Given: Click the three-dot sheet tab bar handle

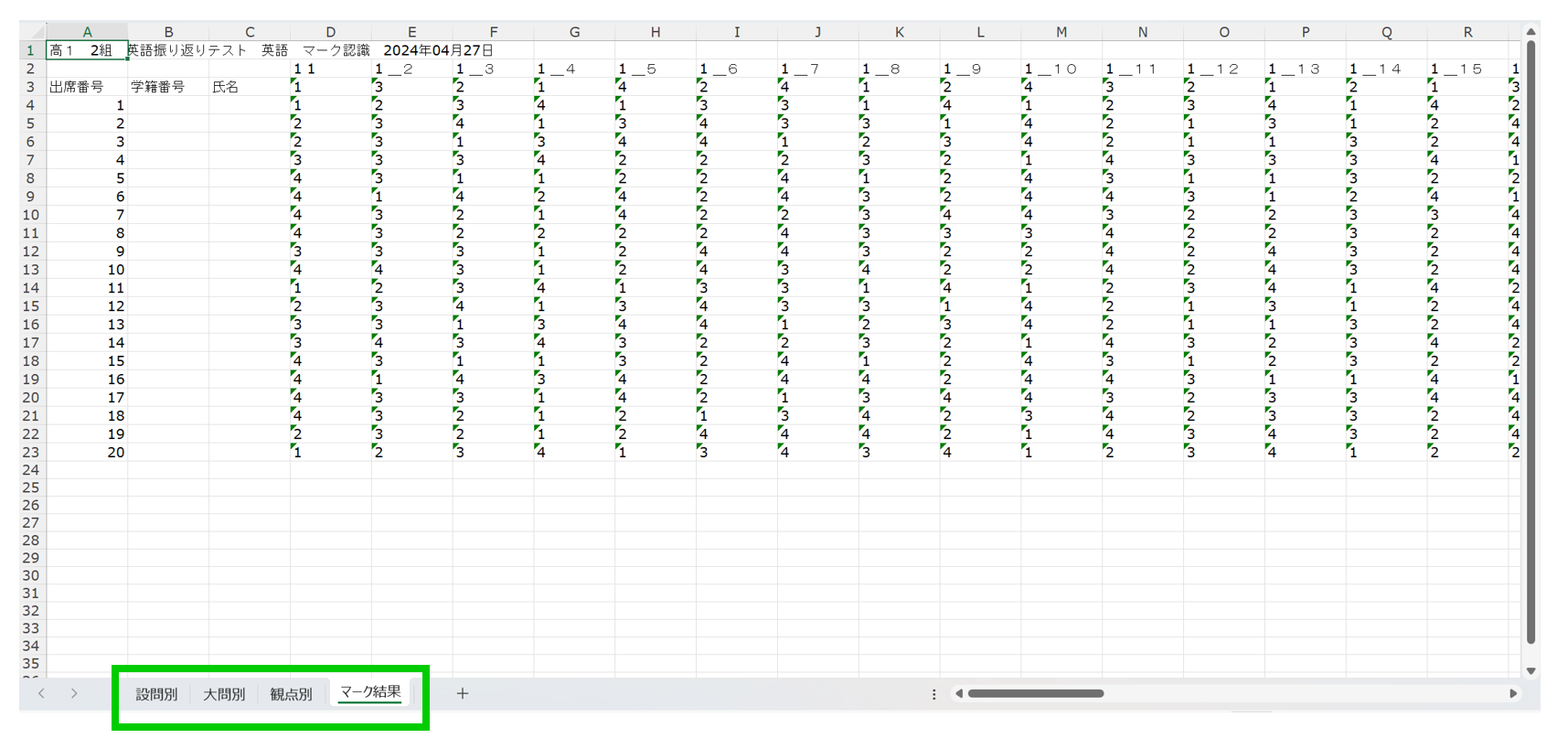Looking at the screenshot, I should tap(933, 694).
